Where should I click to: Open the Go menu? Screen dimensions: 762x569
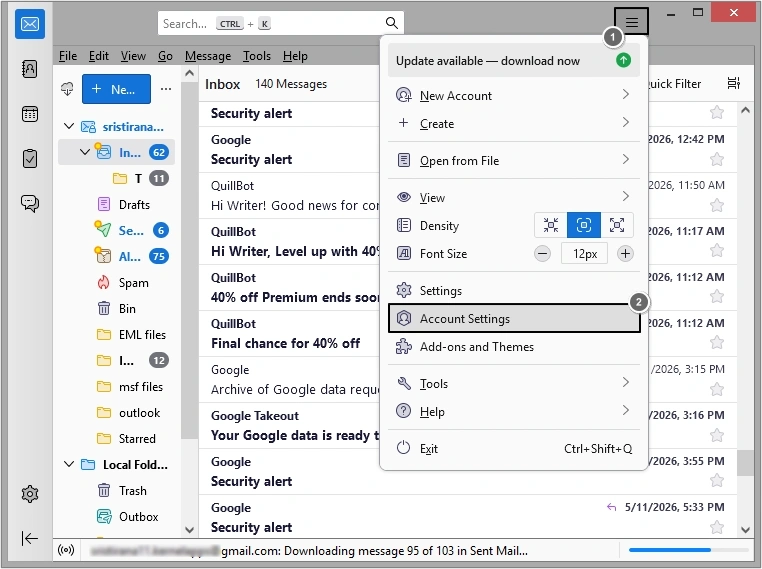coord(165,56)
